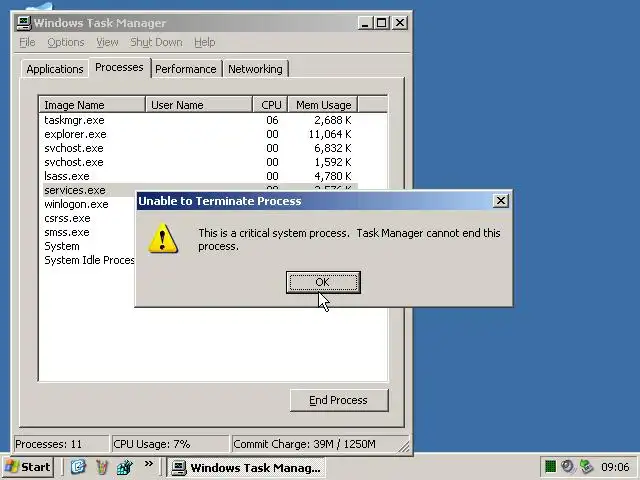The image size is (640, 480).
Task: Click the second quick launch icon
Action: (x=102, y=467)
